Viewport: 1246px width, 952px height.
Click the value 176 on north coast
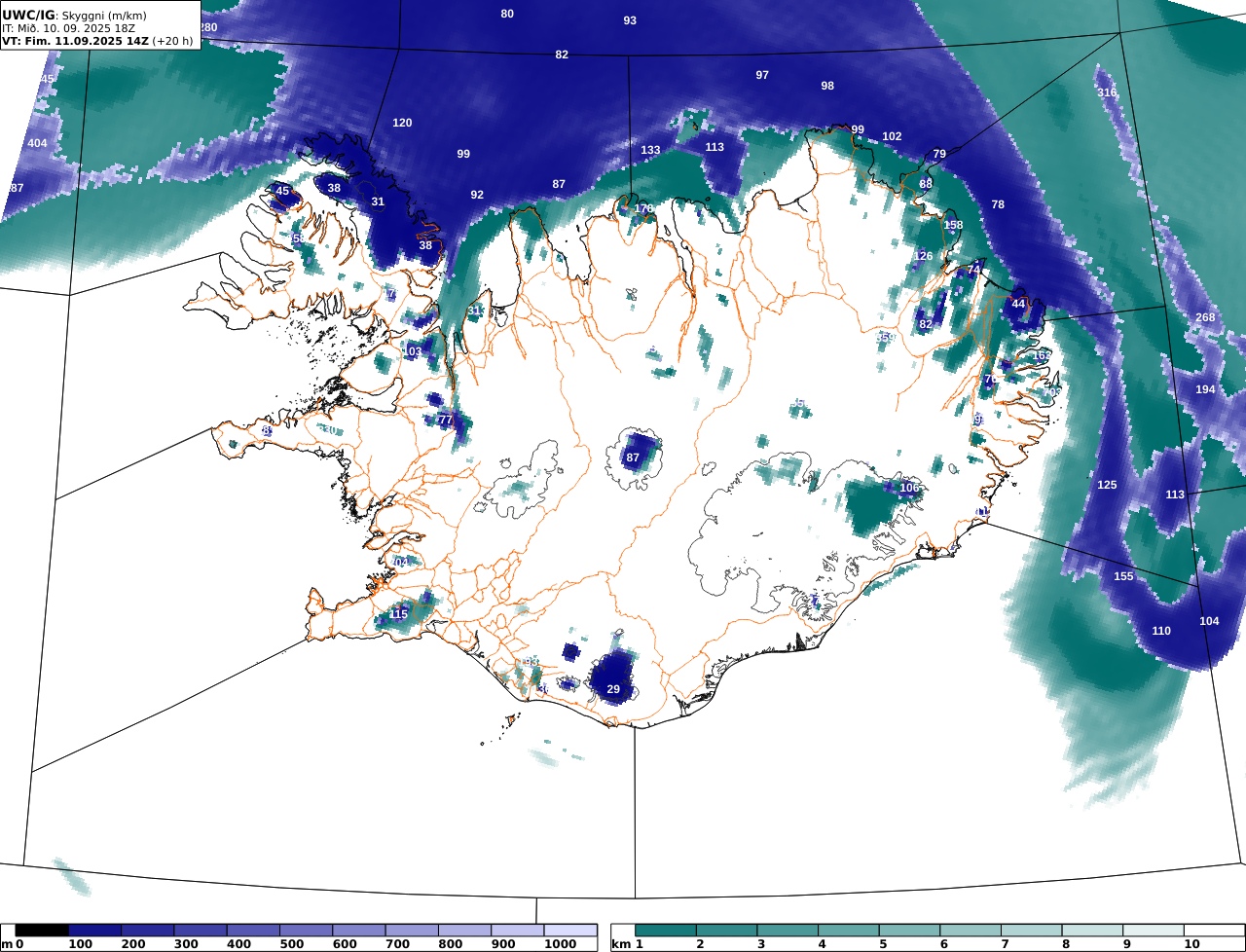[643, 209]
